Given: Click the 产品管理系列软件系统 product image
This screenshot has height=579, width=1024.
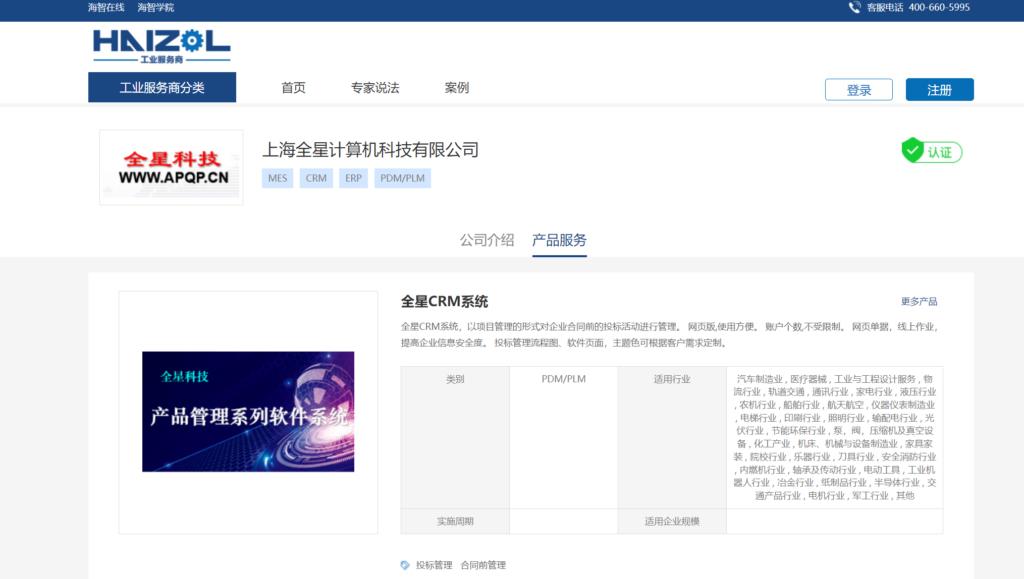Looking at the screenshot, I should (x=248, y=412).
